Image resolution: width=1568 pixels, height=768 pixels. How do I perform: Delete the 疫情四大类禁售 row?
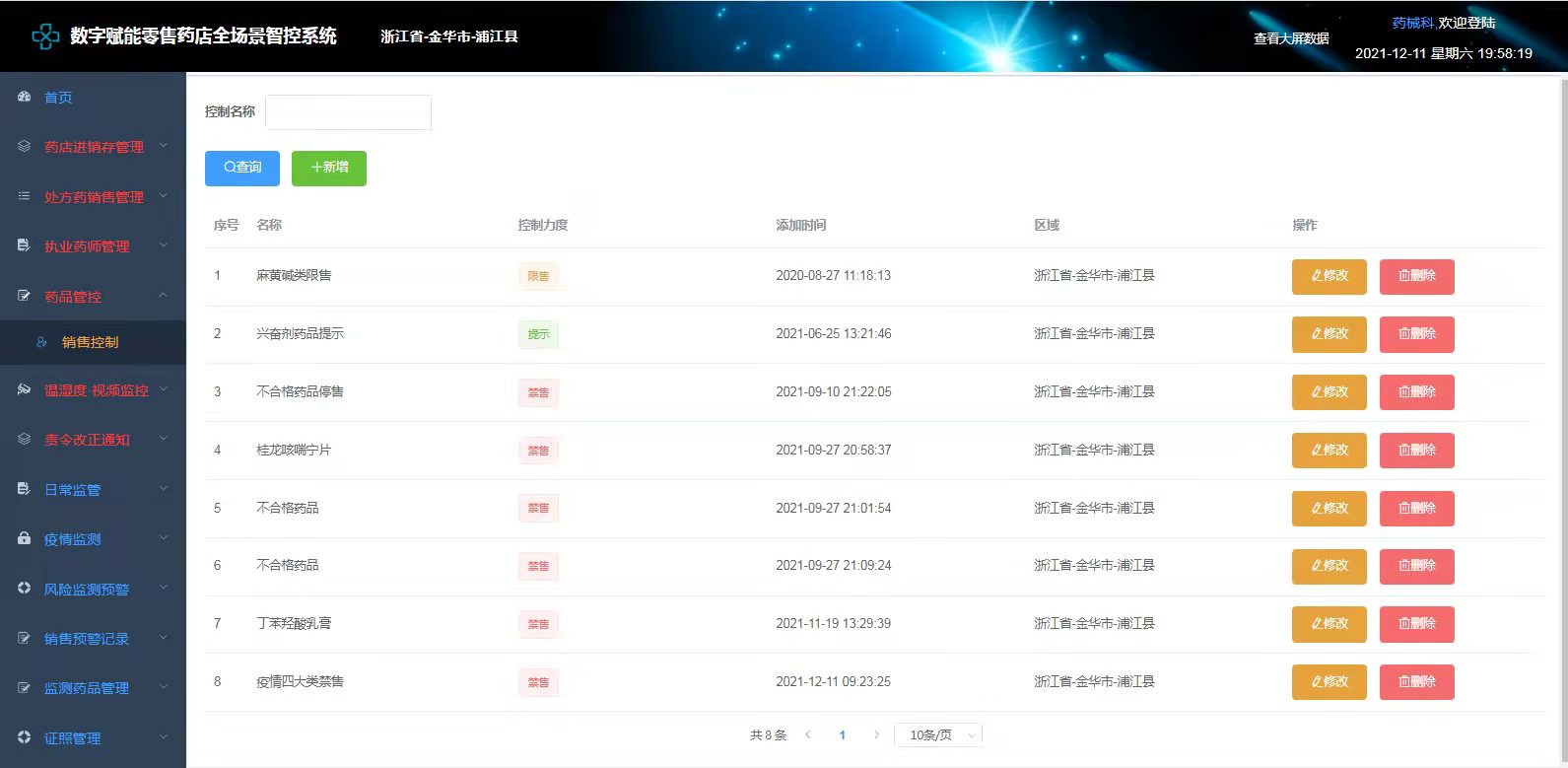[x=1416, y=682]
